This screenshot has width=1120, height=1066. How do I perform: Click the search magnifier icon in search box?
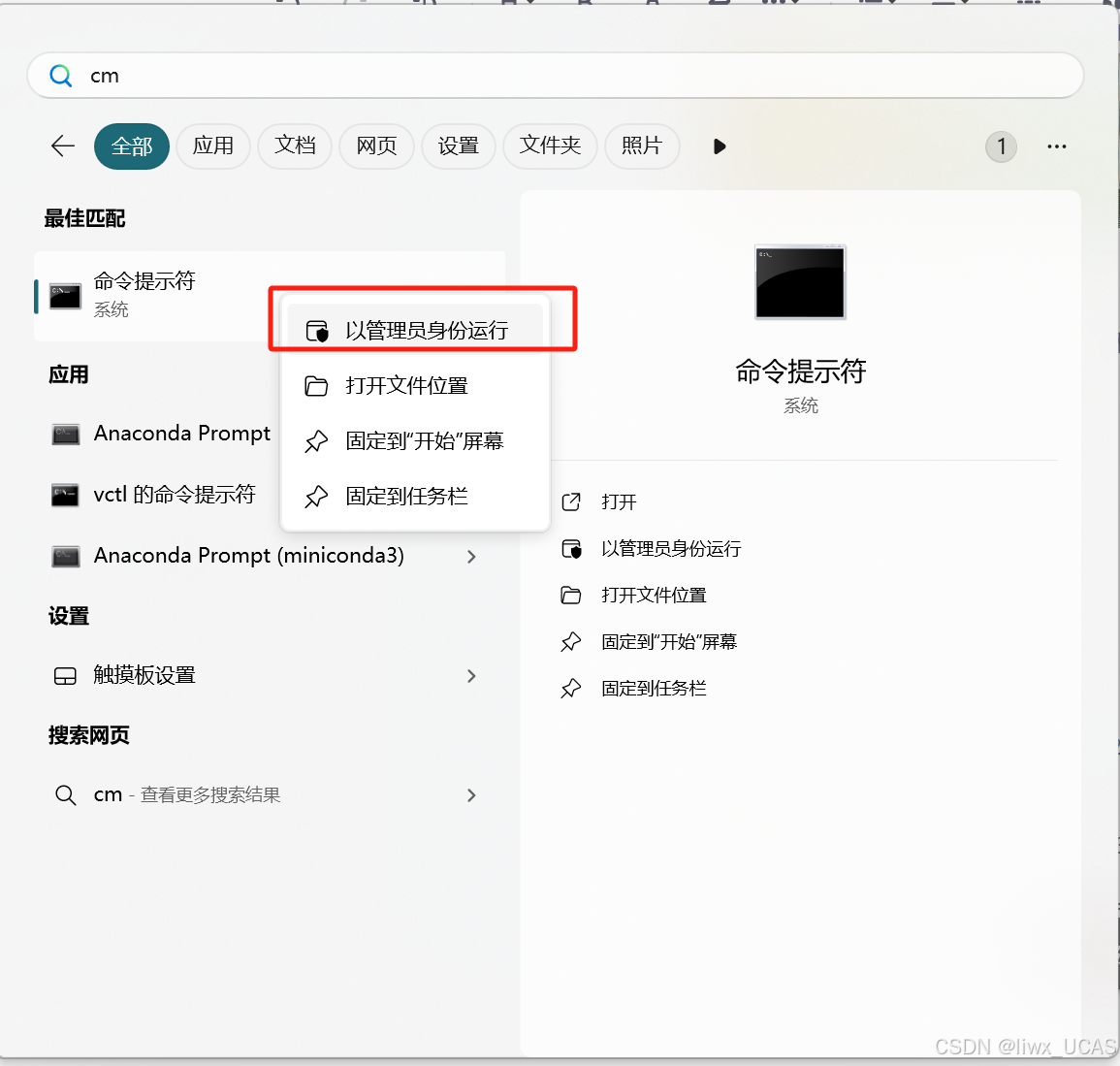tap(61, 76)
